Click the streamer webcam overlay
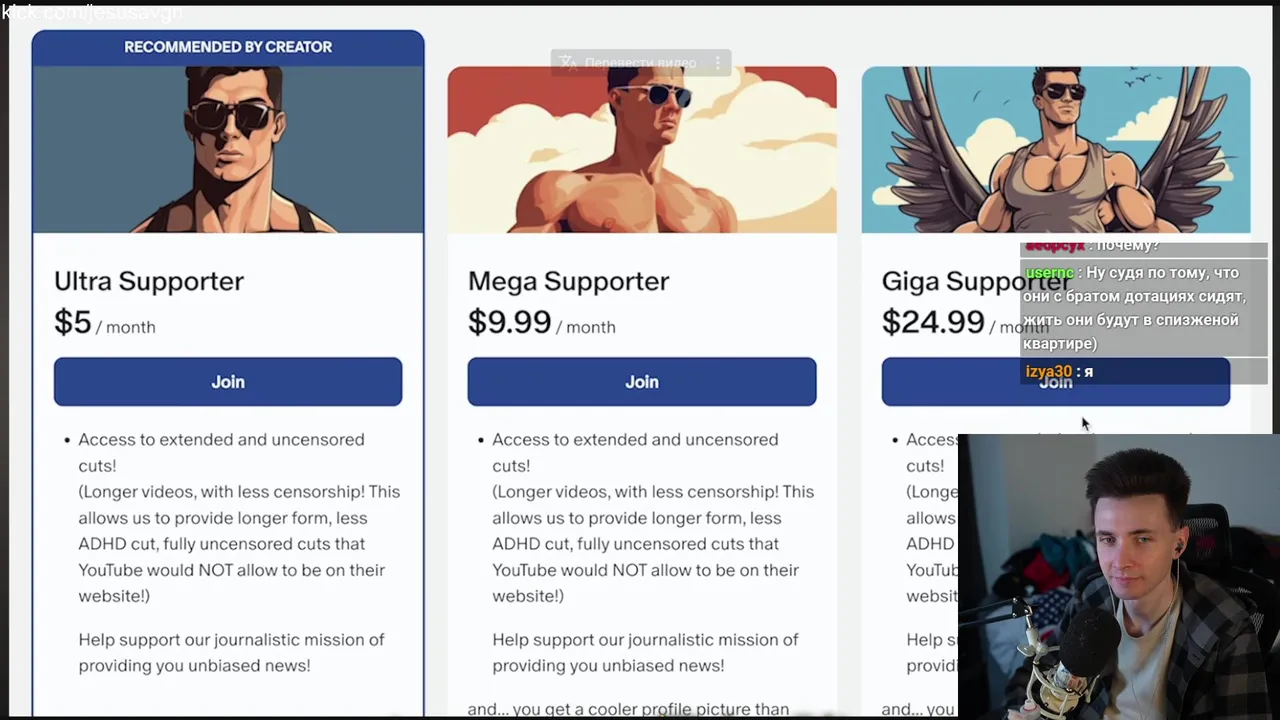This screenshot has width=1280, height=720. [x=1118, y=576]
